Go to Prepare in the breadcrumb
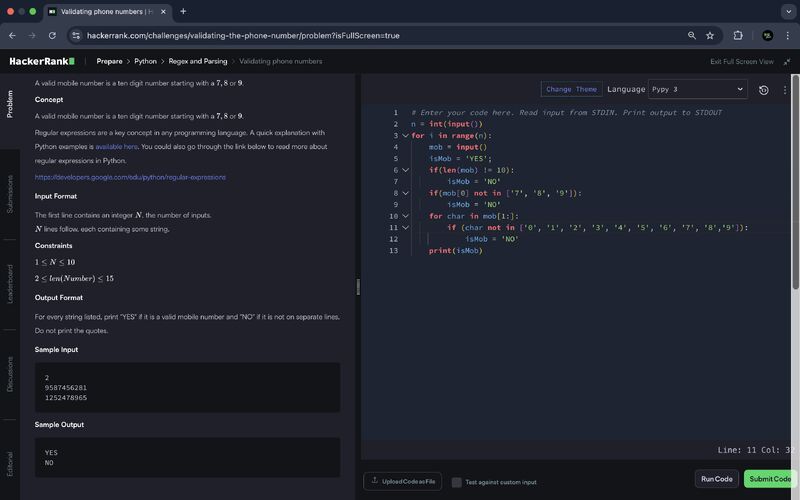 (x=109, y=61)
